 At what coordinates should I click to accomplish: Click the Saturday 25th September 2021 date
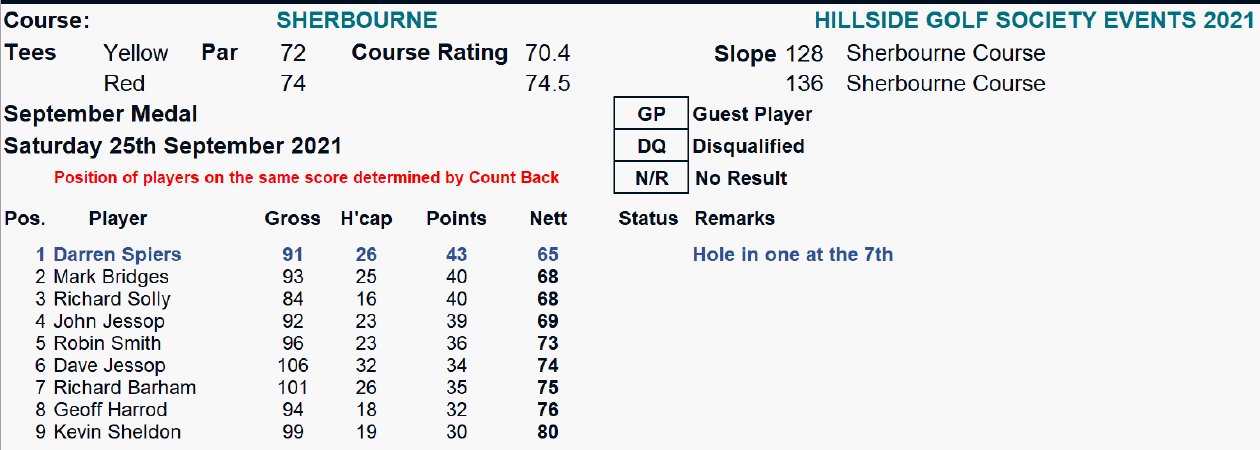click(x=173, y=146)
